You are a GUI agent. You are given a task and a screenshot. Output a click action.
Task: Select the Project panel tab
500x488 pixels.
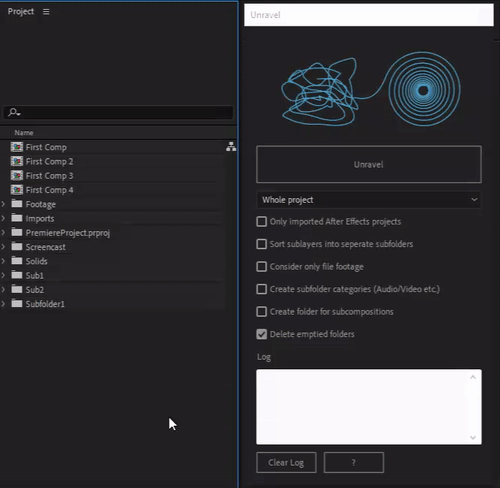click(x=21, y=12)
